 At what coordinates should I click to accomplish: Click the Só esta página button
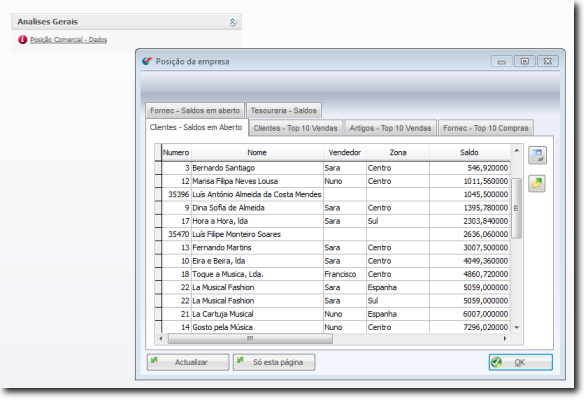click(x=274, y=362)
